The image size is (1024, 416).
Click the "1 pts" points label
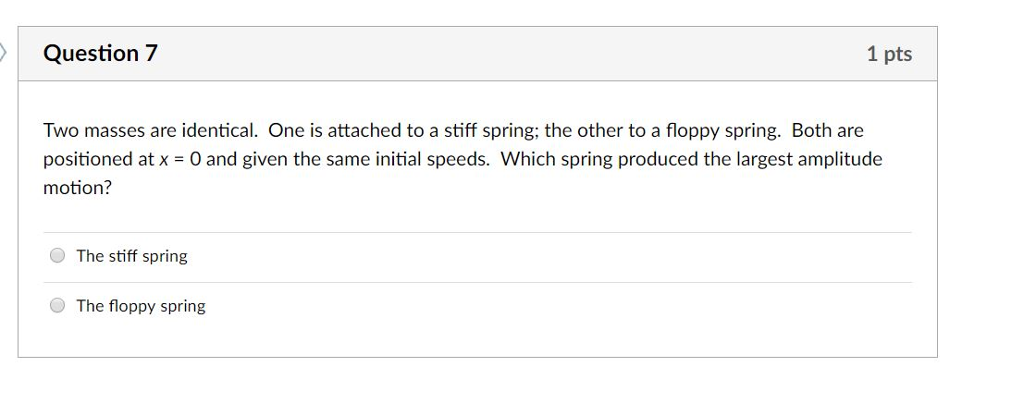(889, 54)
